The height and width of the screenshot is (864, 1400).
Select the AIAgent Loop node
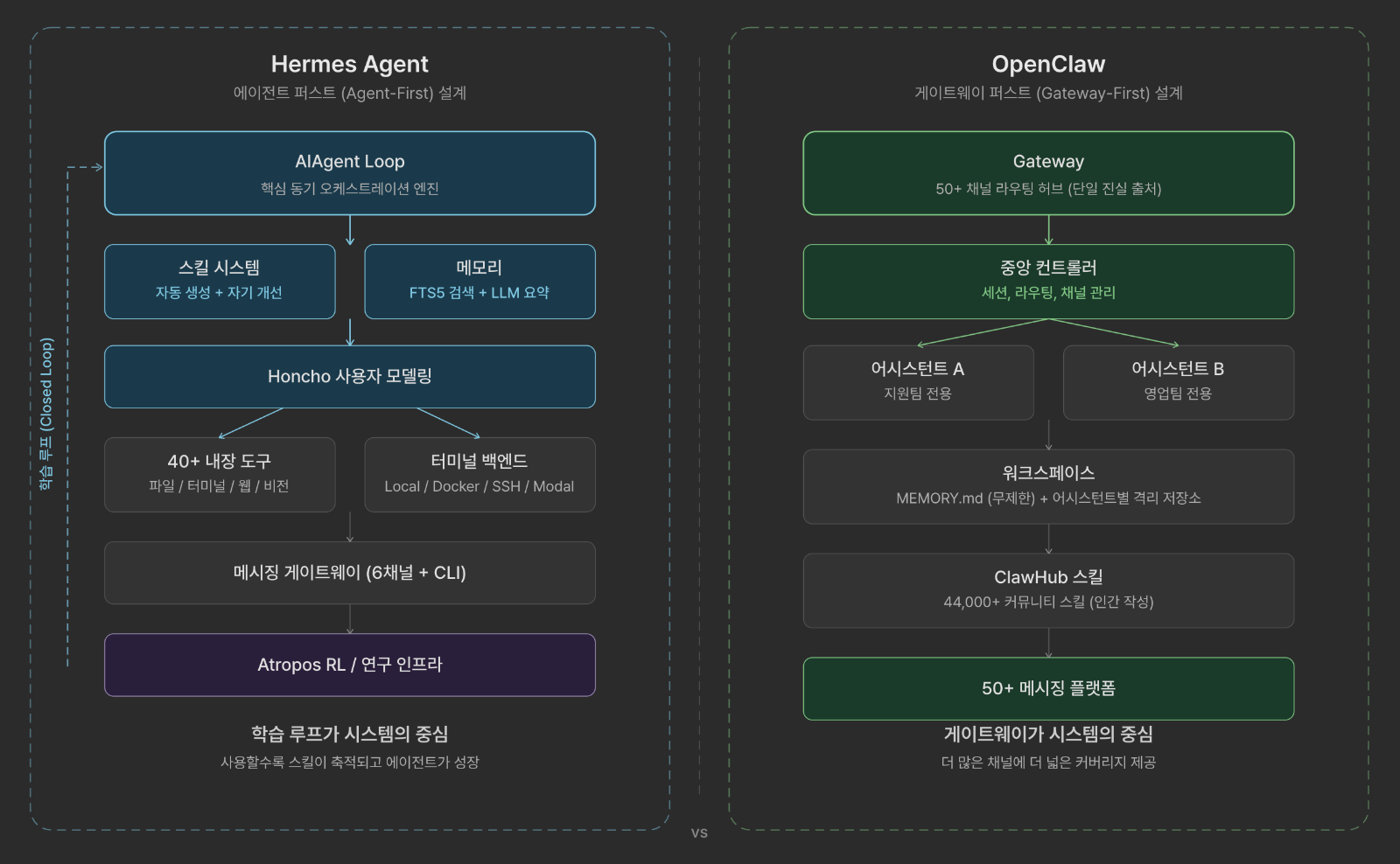point(350,173)
